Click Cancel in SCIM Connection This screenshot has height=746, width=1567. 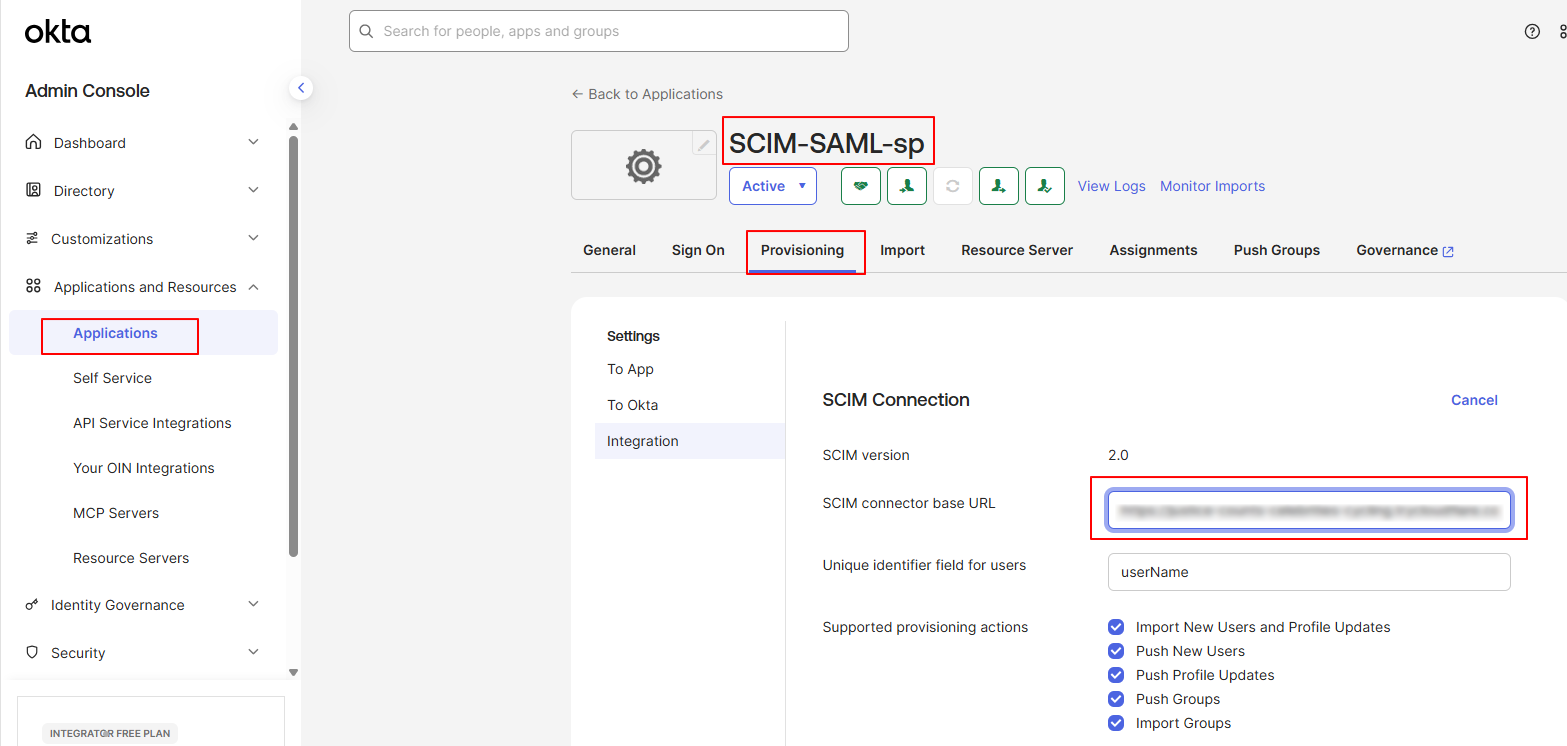[x=1474, y=400]
